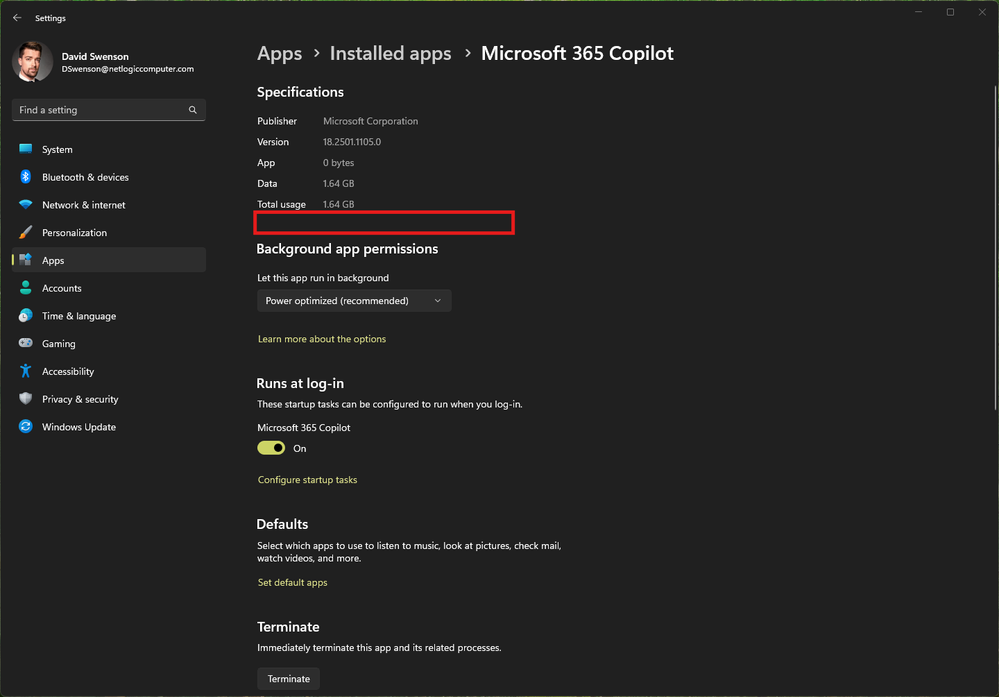
Task: Turn off Microsoft 365 Copilot startup toggle
Action: tap(271, 448)
